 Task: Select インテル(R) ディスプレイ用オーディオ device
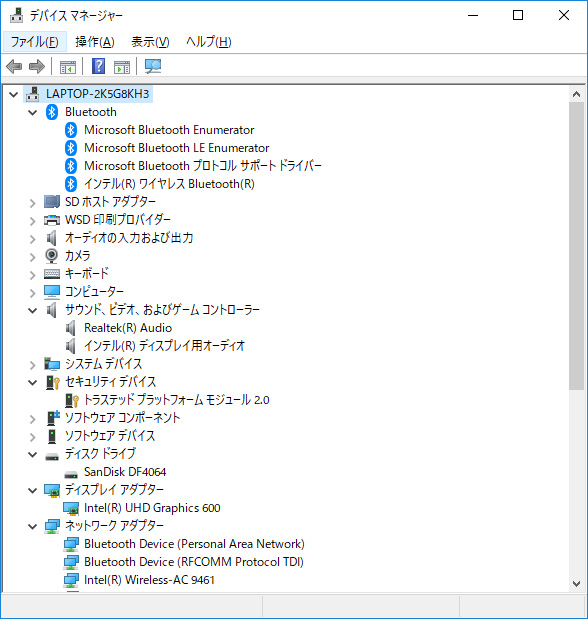(x=164, y=346)
